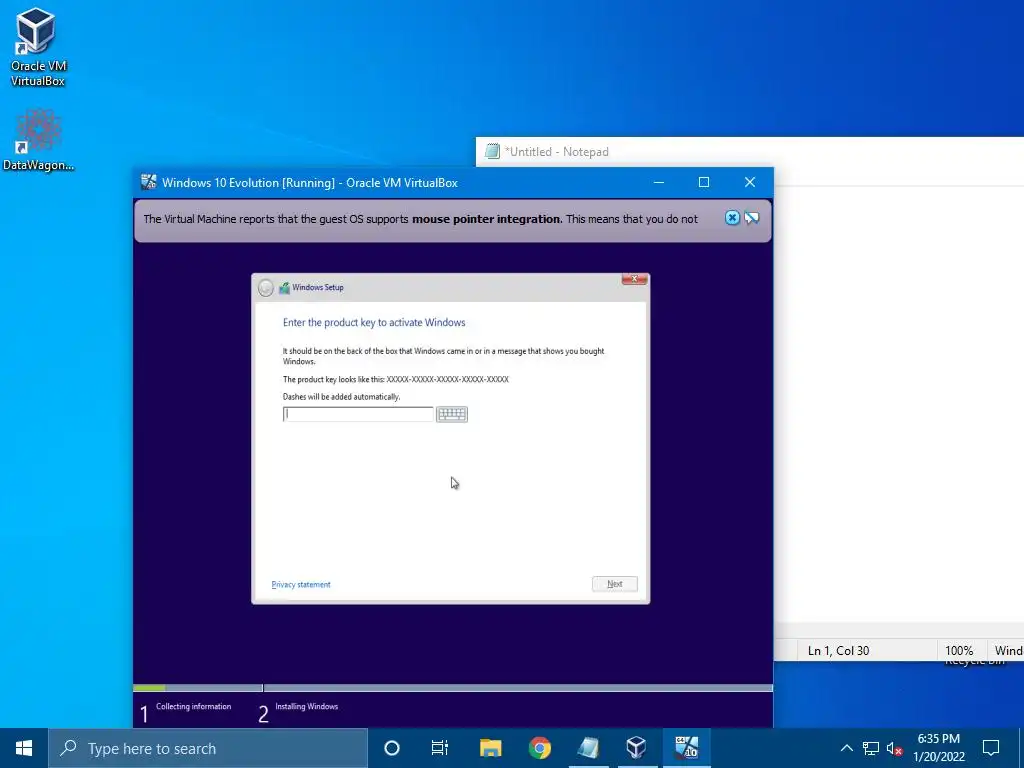Screen dimensions: 1024x768
Task: Open the Action Center notifications icon
Action: [x=991, y=748]
